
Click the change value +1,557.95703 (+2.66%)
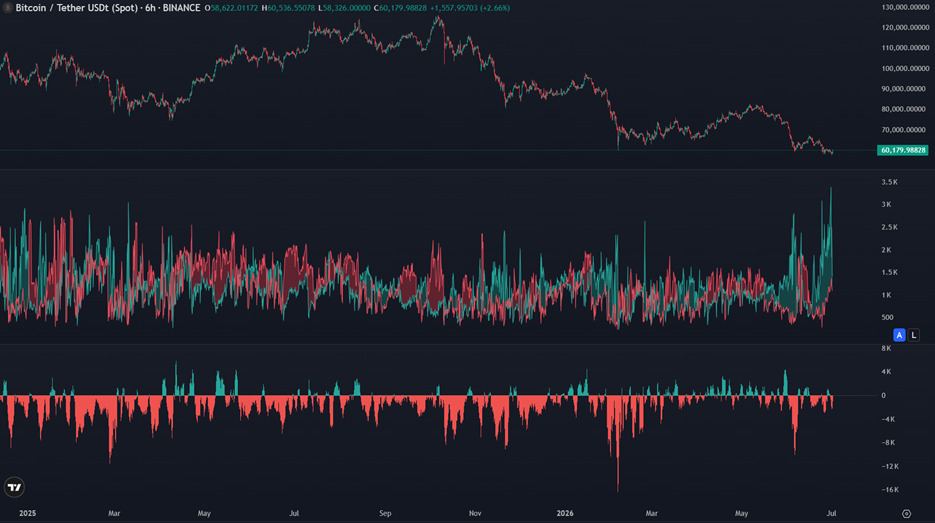tap(470, 8)
